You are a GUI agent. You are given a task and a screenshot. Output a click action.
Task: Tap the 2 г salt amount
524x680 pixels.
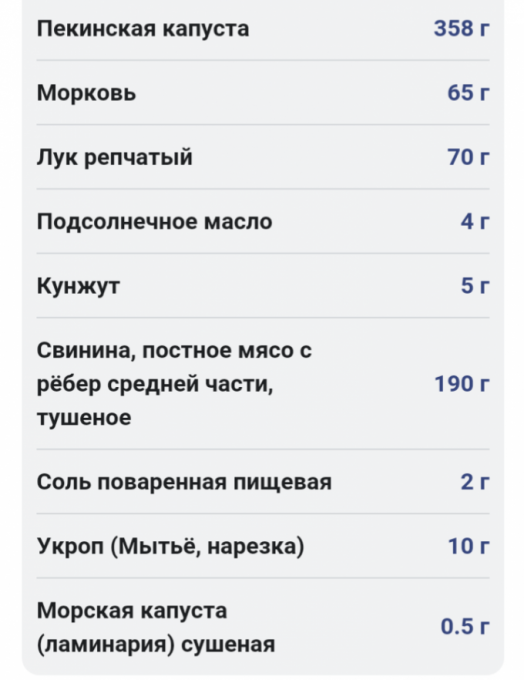[475, 482]
